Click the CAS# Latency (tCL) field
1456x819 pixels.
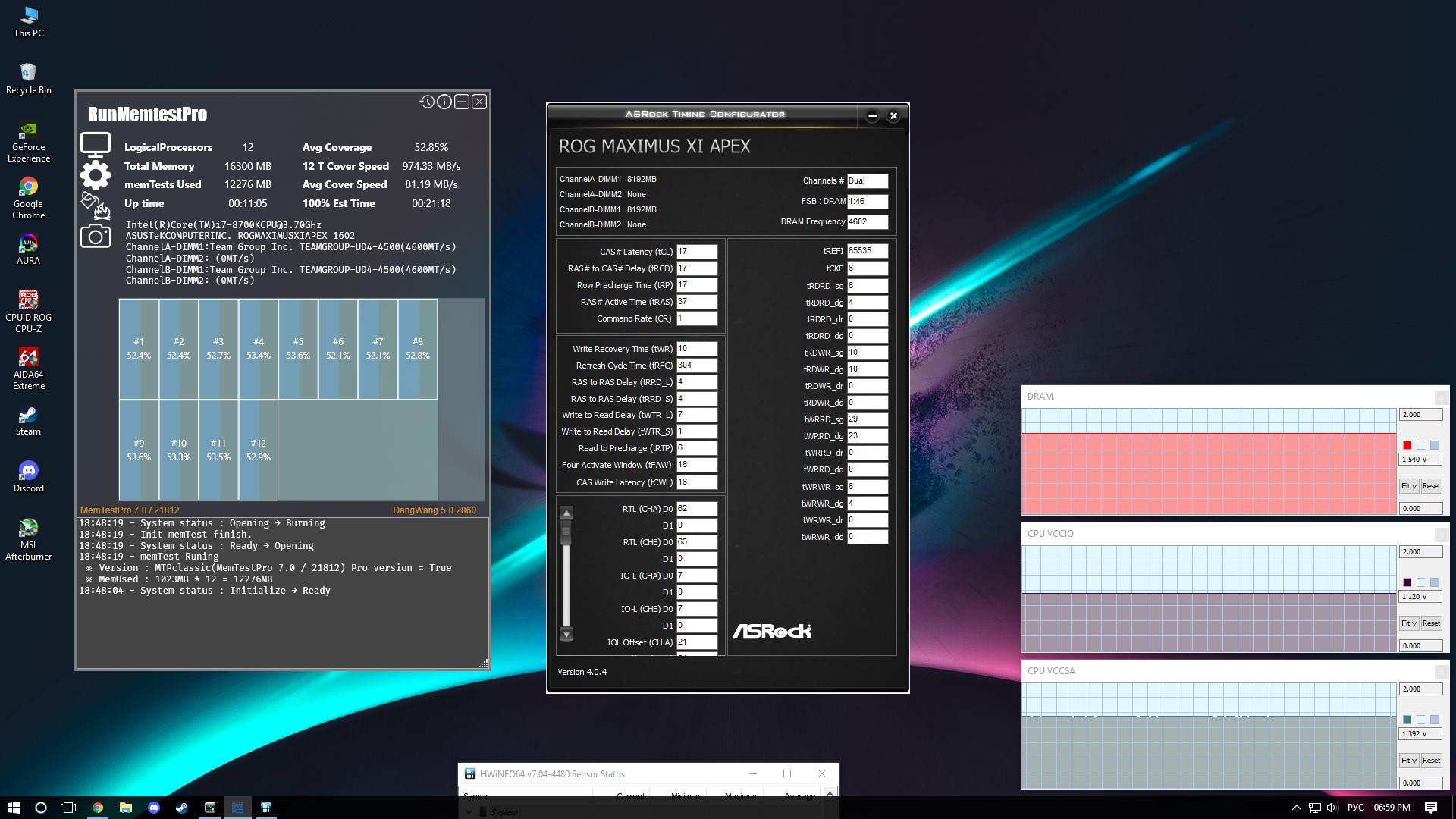pyautogui.click(x=696, y=252)
